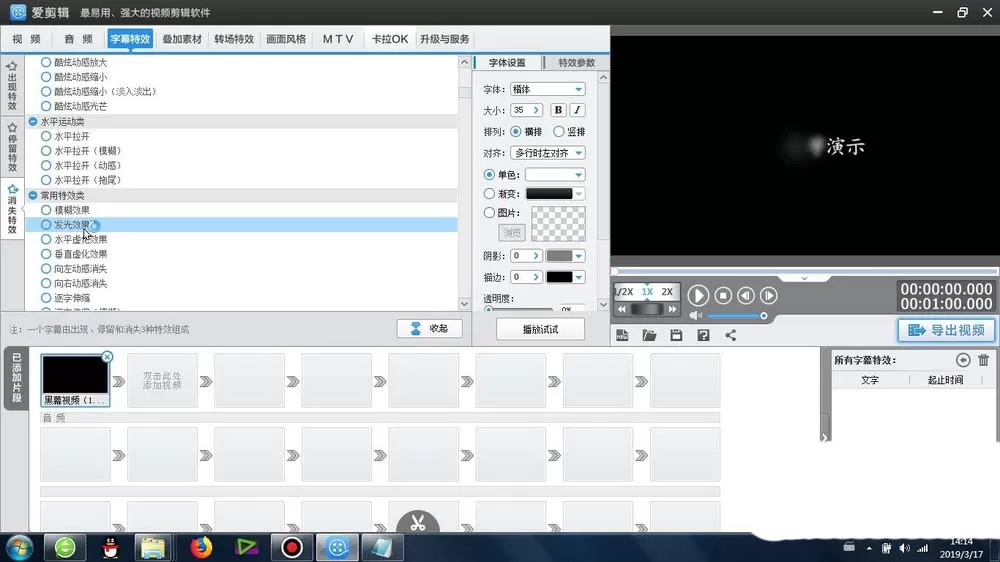1000x562 pixels.
Task: Open the 字体 font dropdown
Action: point(578,89)
